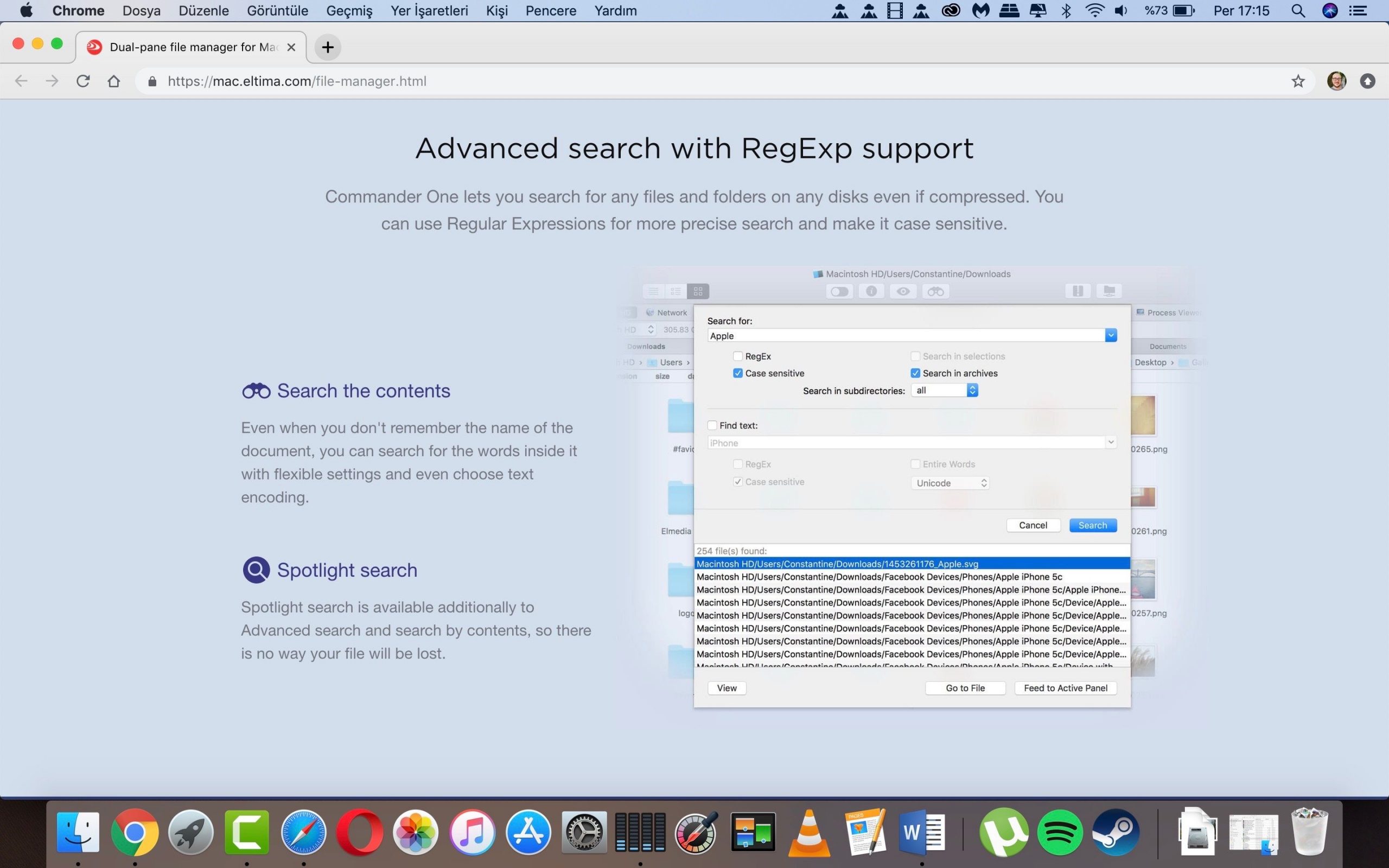Click the address bar URL
The width and height of the screenshot is (1389, 868).
point(297,81)
